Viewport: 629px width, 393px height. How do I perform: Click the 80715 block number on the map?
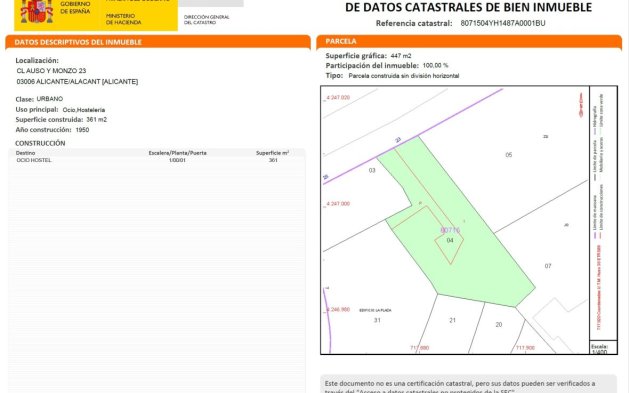coord(450,230)
